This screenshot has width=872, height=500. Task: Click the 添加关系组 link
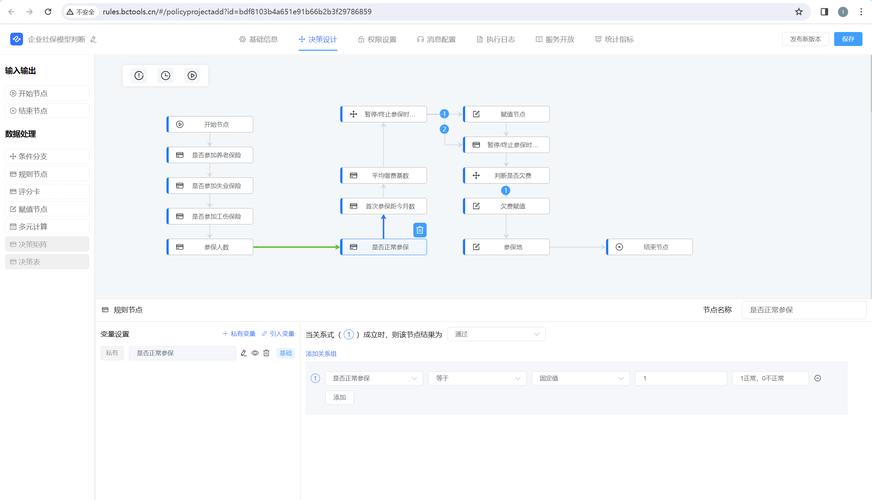[x=321, y=354]
